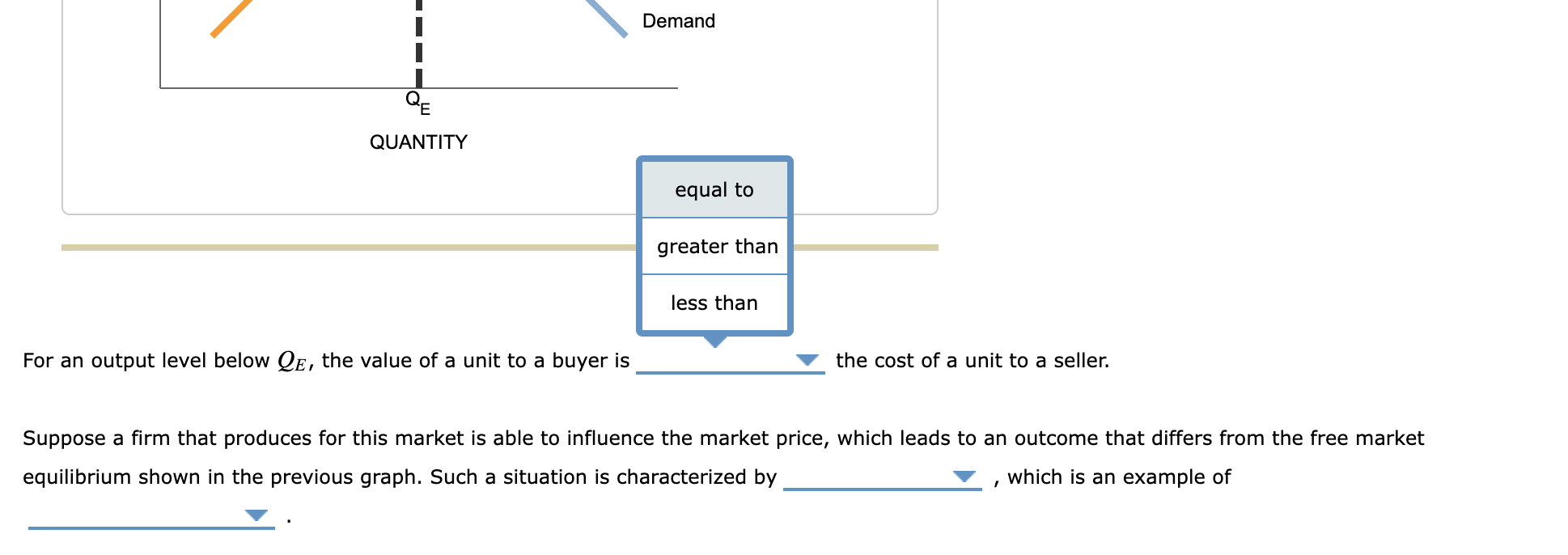Select "greater than" from the open dropdown

[714, 246]
